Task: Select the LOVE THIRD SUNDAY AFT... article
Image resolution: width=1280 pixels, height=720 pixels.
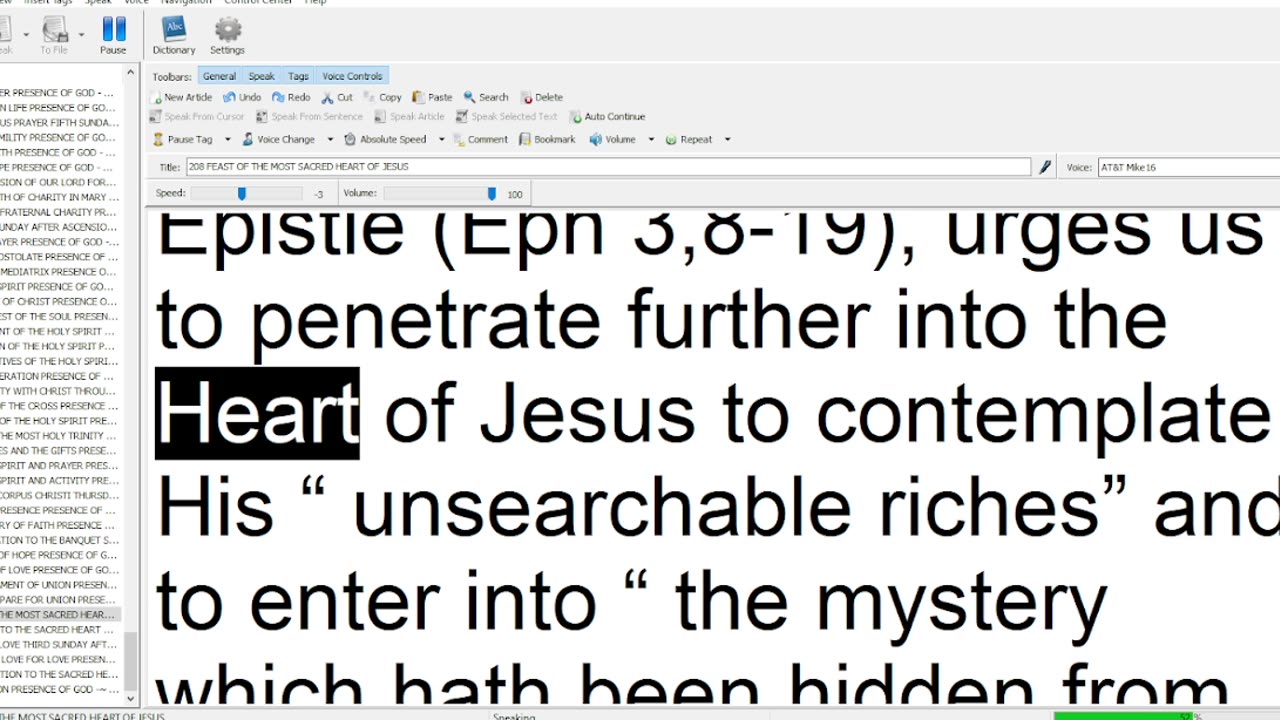Action: point(60,645)
